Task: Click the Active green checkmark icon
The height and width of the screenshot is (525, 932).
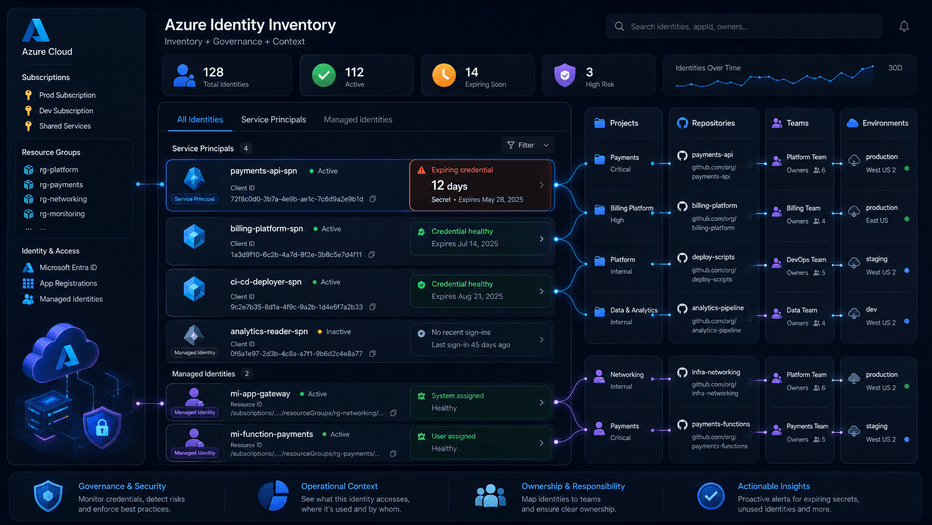Action: coord(324,76)
